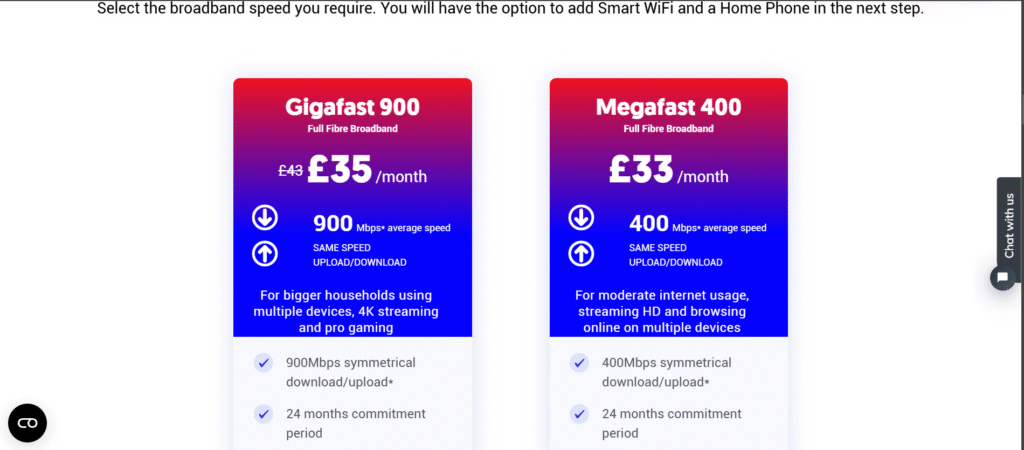Click Gigafast 24 months commitment checkmark
Image resolution: width=1024 pixels, height=450 pixels.
coord(264,414)
